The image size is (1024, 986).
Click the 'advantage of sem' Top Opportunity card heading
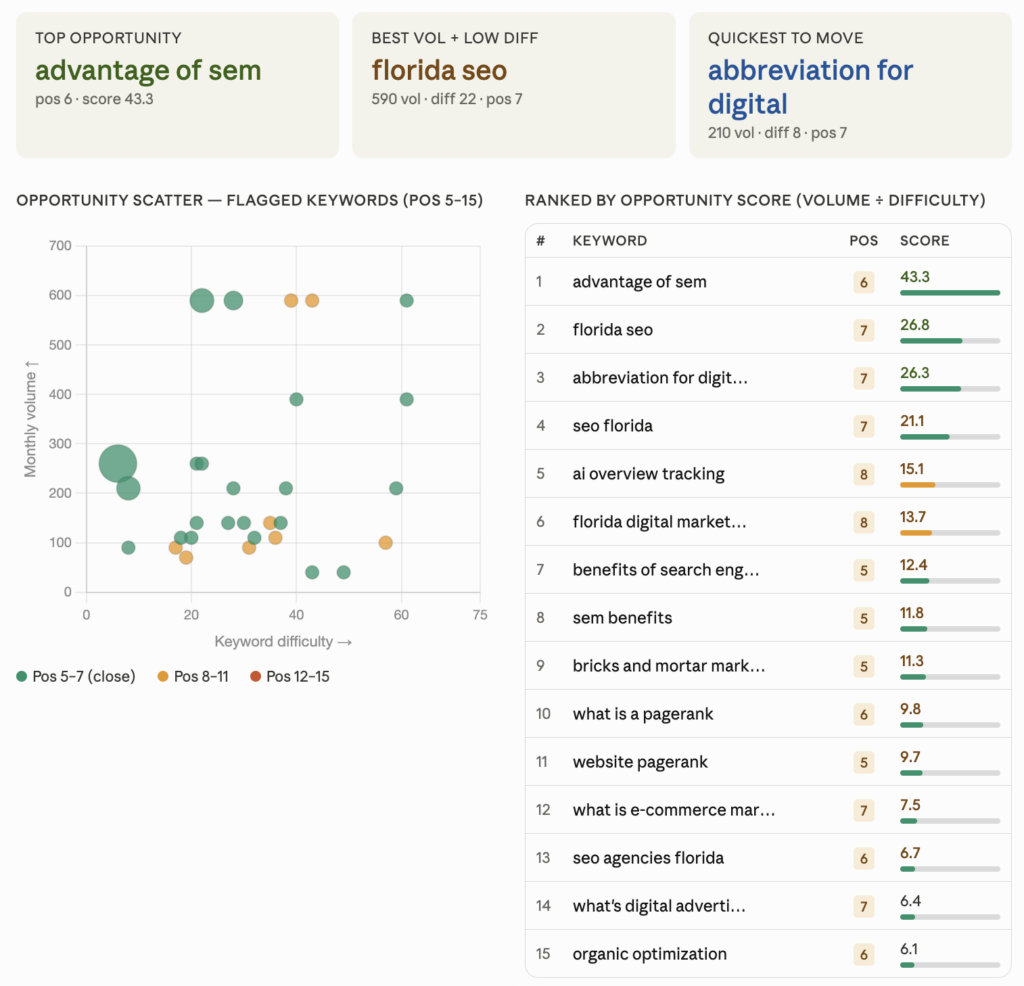pyautogui.click(x=148, y=71)
